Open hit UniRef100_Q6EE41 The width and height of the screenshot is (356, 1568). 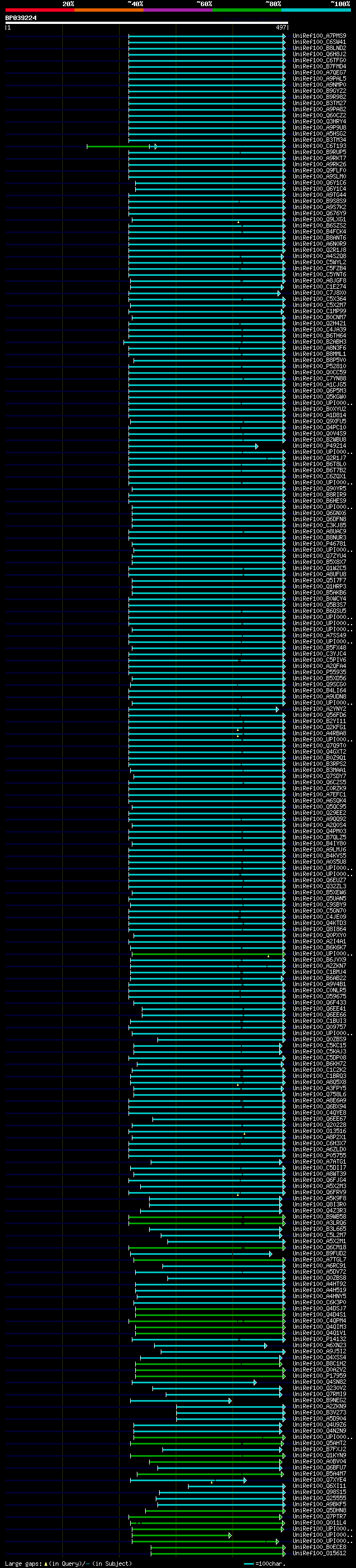point(319,1008)
